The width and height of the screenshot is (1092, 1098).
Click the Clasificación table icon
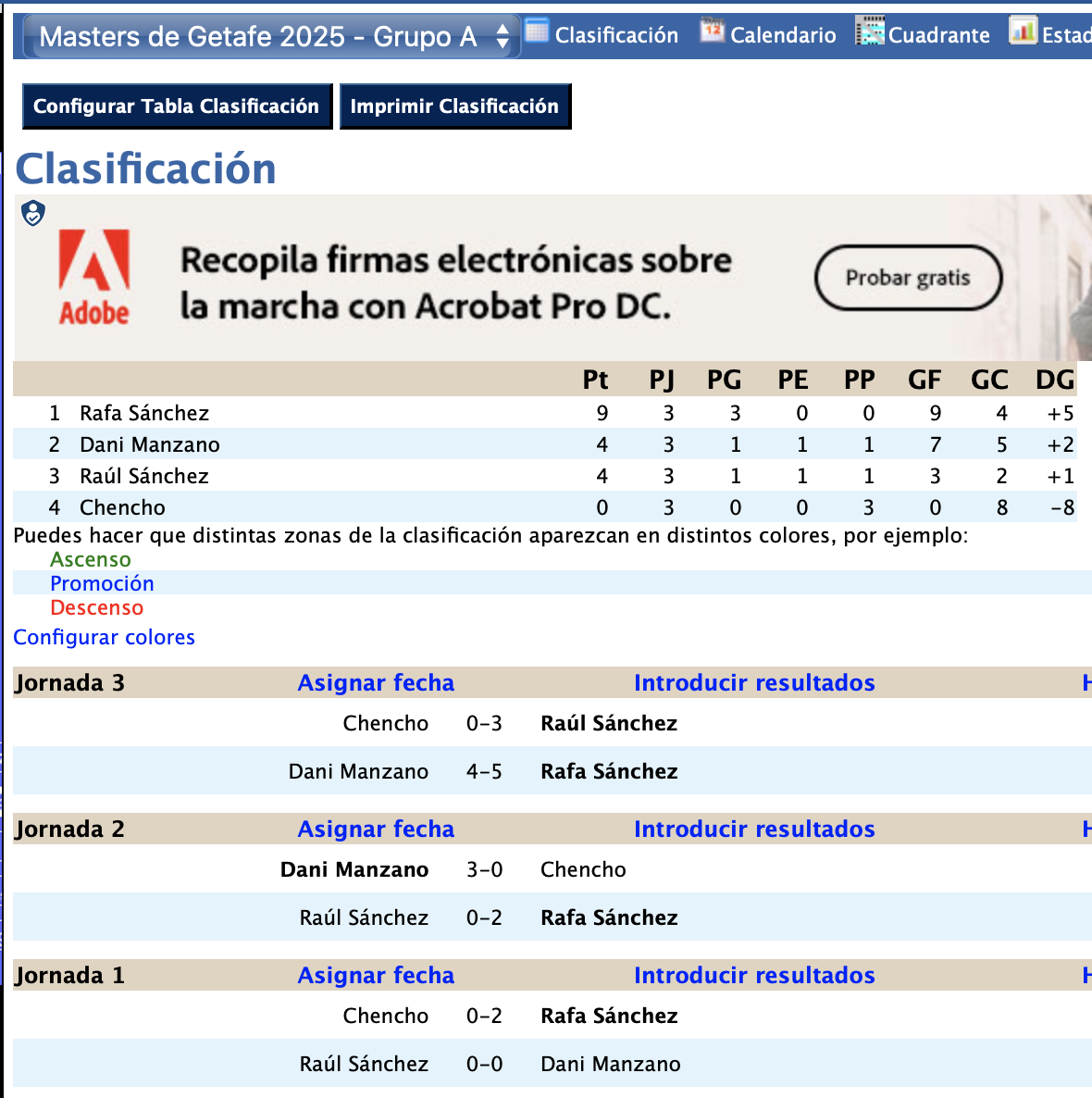coord(537,32)
